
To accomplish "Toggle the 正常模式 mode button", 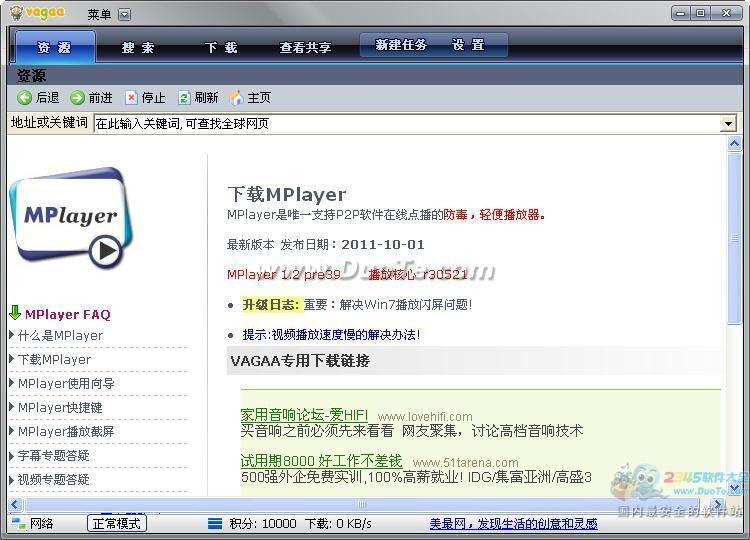I will pyautogui.click(x=117, y=523).
